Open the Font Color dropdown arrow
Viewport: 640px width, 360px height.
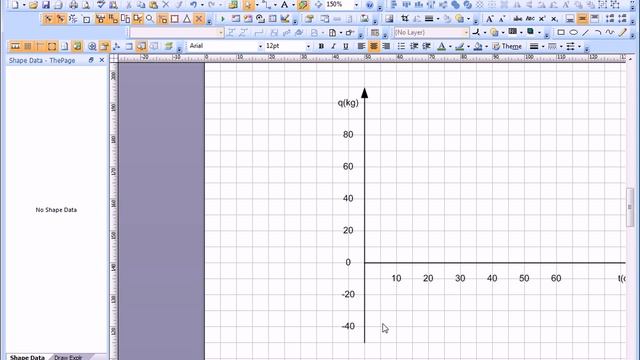(x=450, y=47)
